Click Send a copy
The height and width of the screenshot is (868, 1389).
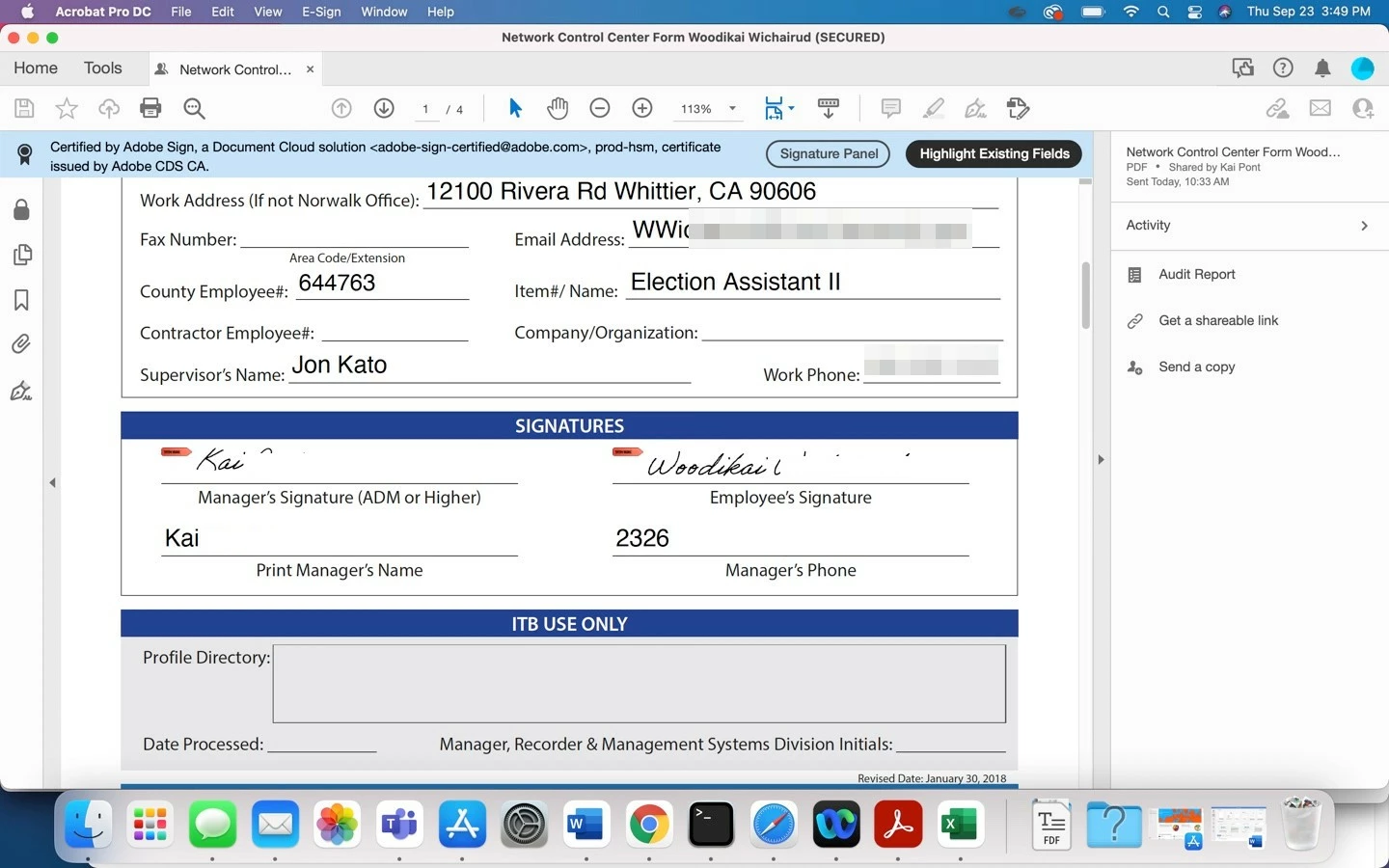tap(1197, 366)
